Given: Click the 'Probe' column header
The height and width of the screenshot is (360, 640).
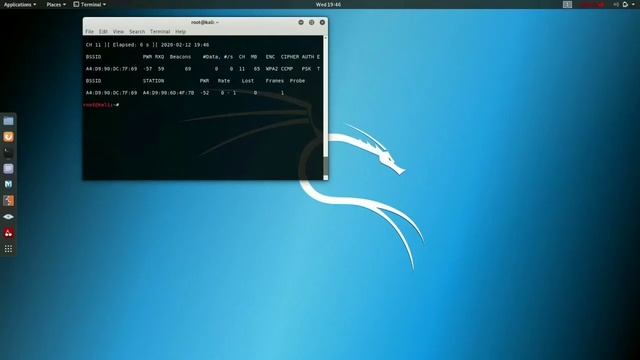Looking at the screenshot, I should [297, 81].
